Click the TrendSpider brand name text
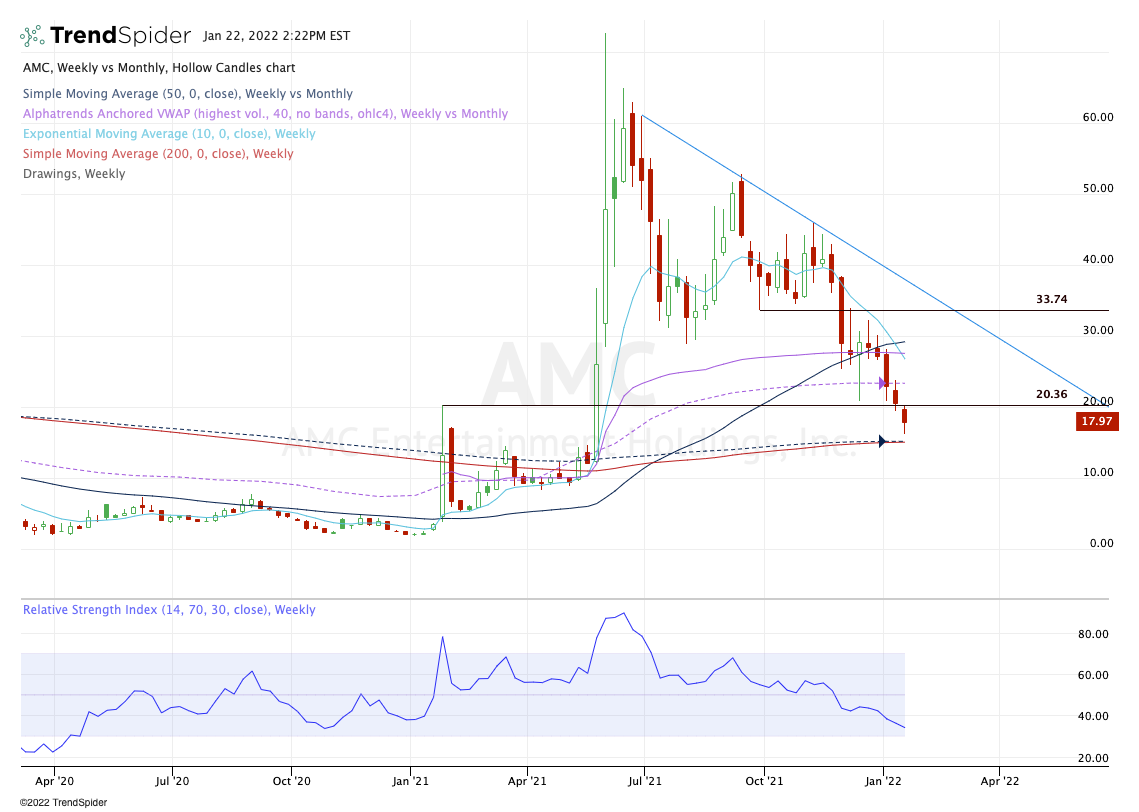This screenshot has width=1139, height=812. (121, 36)
